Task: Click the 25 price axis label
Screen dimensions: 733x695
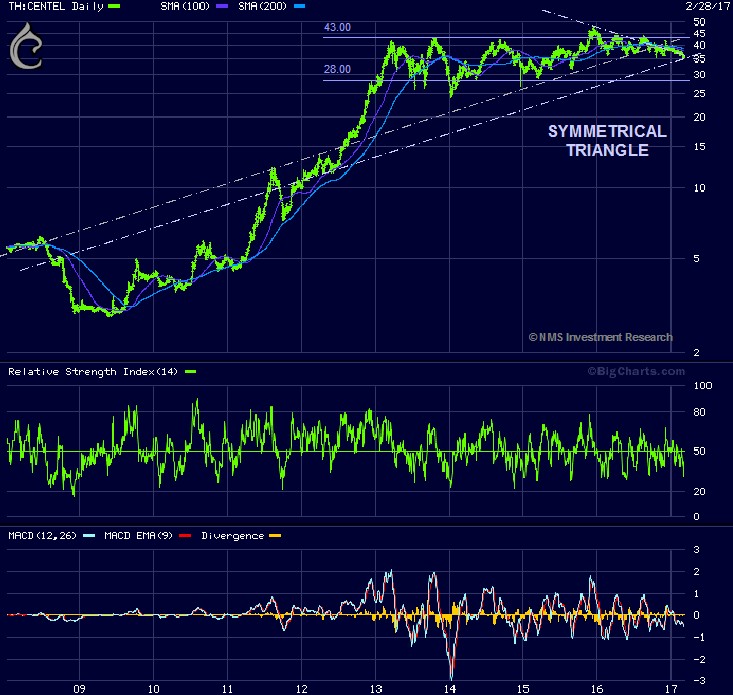Action: pyautogui.click(x=699, y=93)
